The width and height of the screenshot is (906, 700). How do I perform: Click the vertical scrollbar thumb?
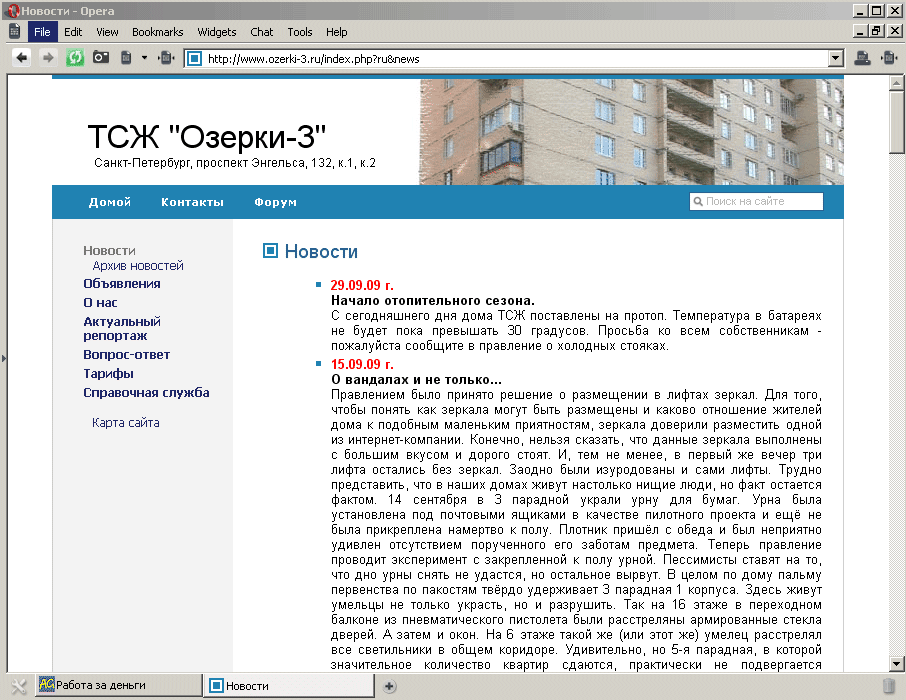point(897,122)
